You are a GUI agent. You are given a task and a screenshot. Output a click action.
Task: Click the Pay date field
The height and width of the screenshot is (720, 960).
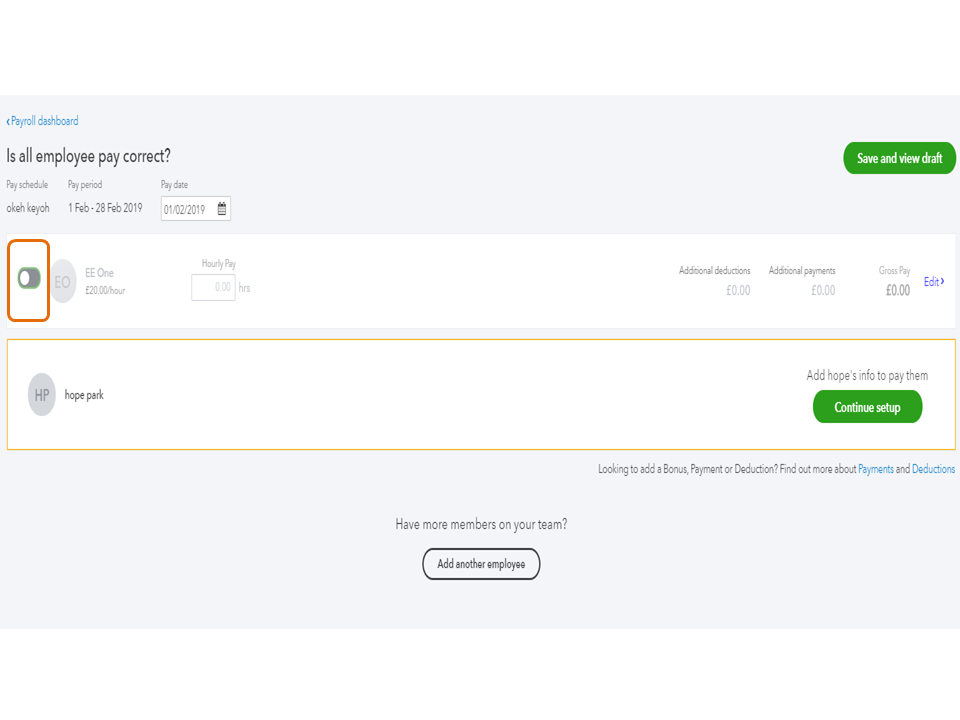[188, 209]
